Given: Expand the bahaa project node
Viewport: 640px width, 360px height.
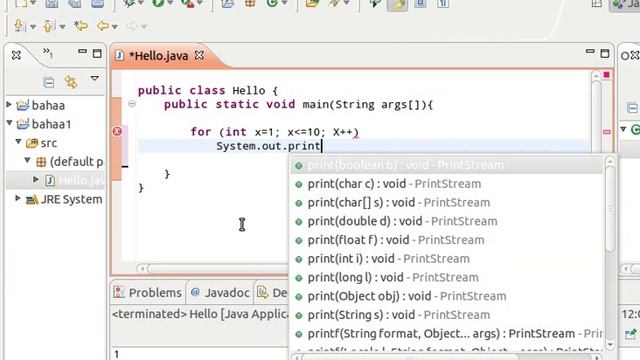Looking at the screenshot, I should coord(9,104).
